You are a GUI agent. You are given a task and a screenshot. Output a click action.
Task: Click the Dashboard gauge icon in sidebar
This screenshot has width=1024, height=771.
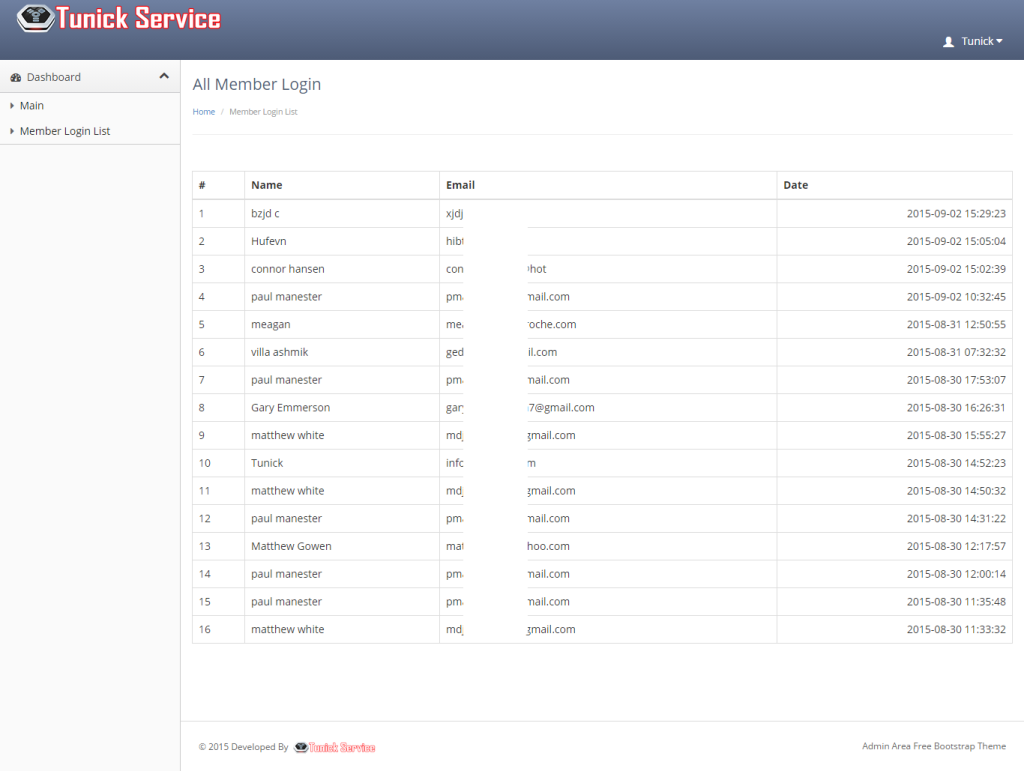(x=16, y=77)
